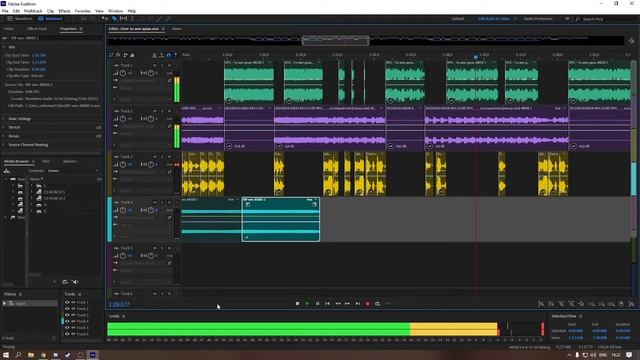Solo Track 4 with S button
This screenshot has height=360, width=640.
pos(162,202)
